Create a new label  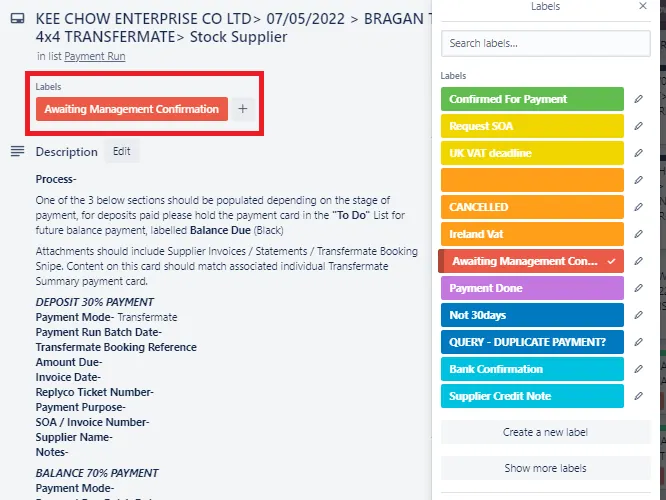pos(545,432)
